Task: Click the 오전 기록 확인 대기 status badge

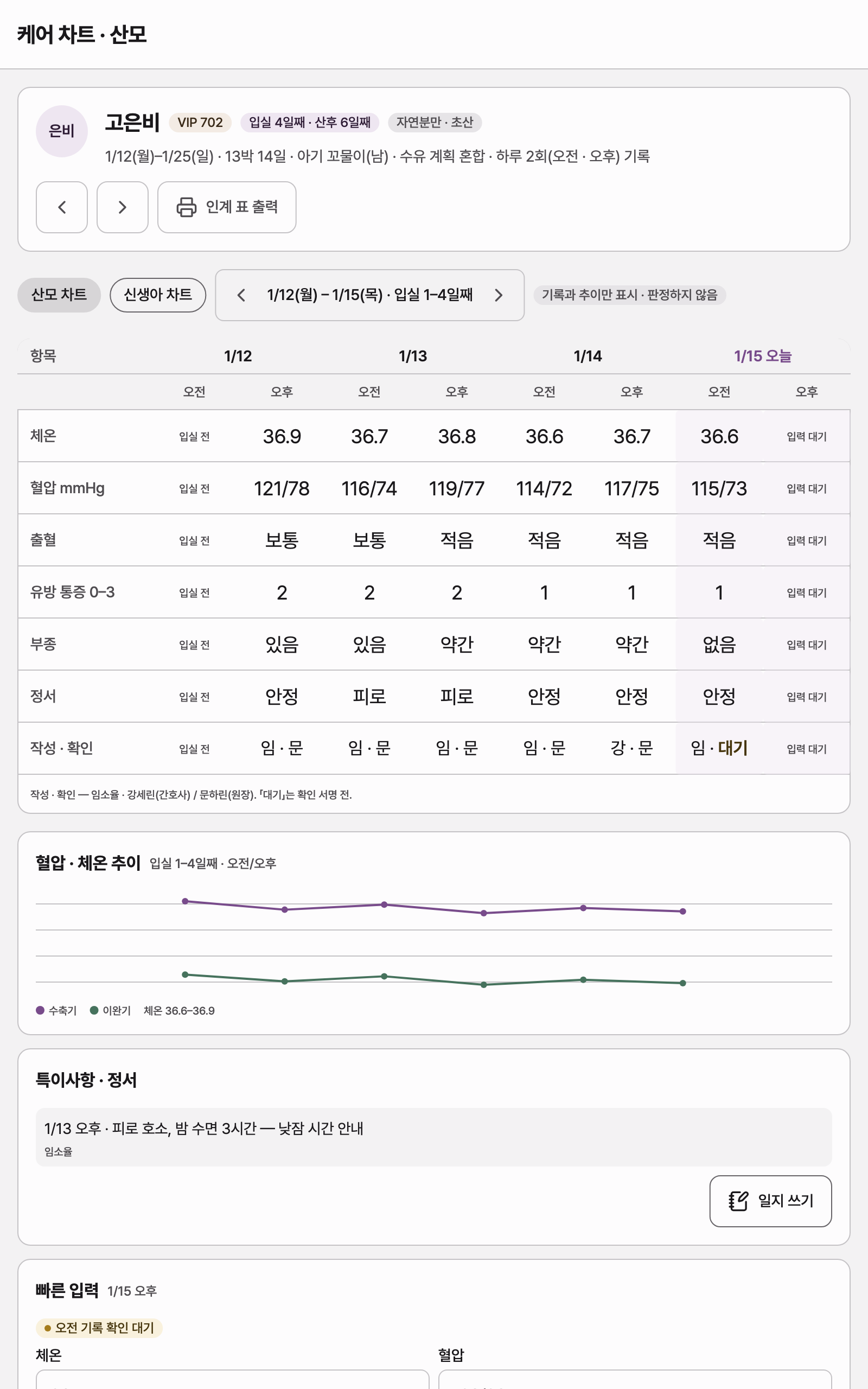Action: pos(99,1328)
